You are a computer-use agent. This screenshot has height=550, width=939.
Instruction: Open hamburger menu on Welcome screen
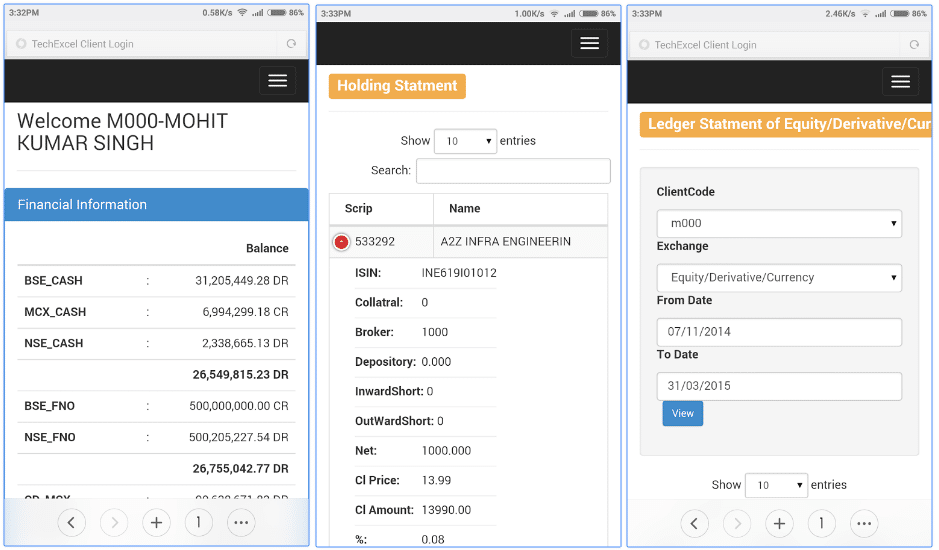pos(277,81)
